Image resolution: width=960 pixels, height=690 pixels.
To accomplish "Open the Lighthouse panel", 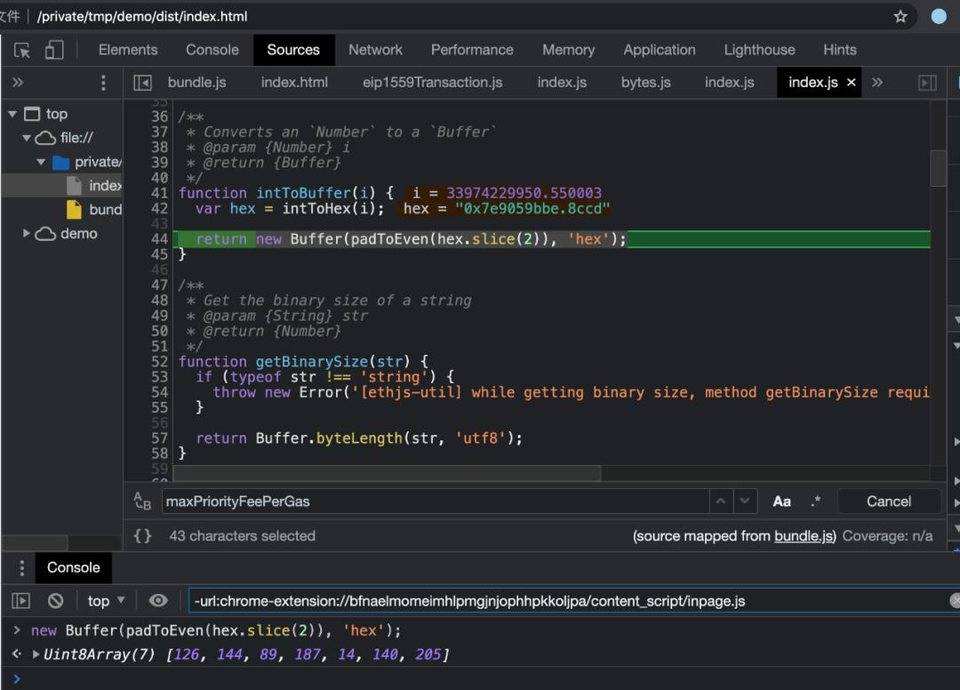I will point(759,50).
